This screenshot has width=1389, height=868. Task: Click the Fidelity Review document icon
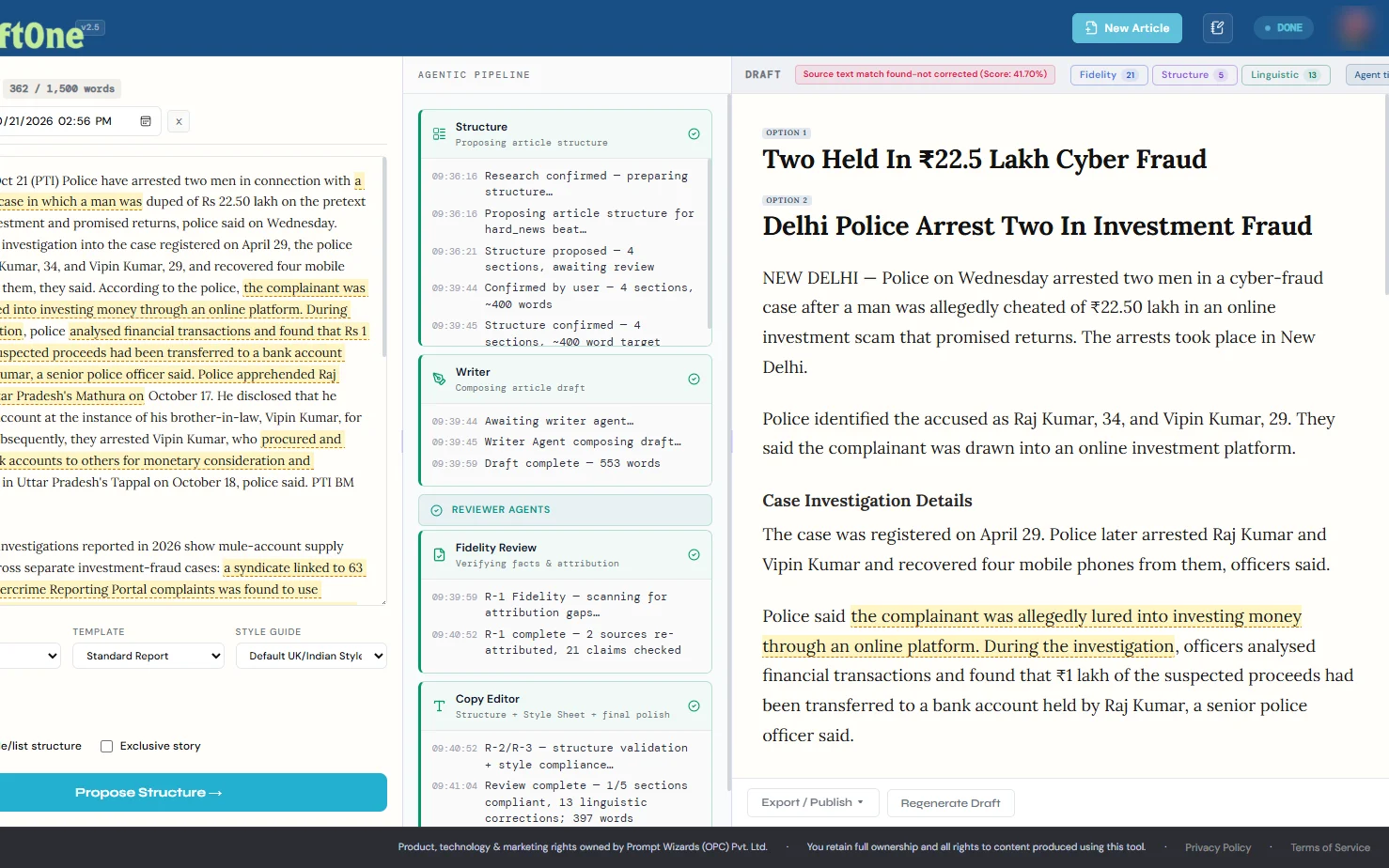click(439, 555)
